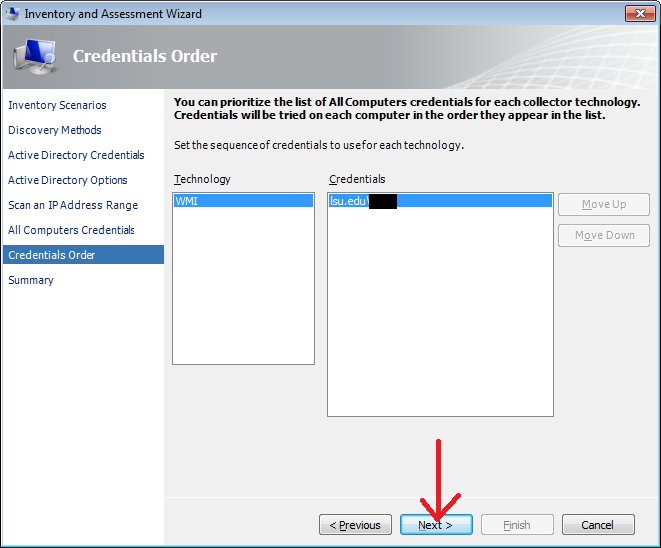
Task: Click the Finish button
Action: (517, 525)
